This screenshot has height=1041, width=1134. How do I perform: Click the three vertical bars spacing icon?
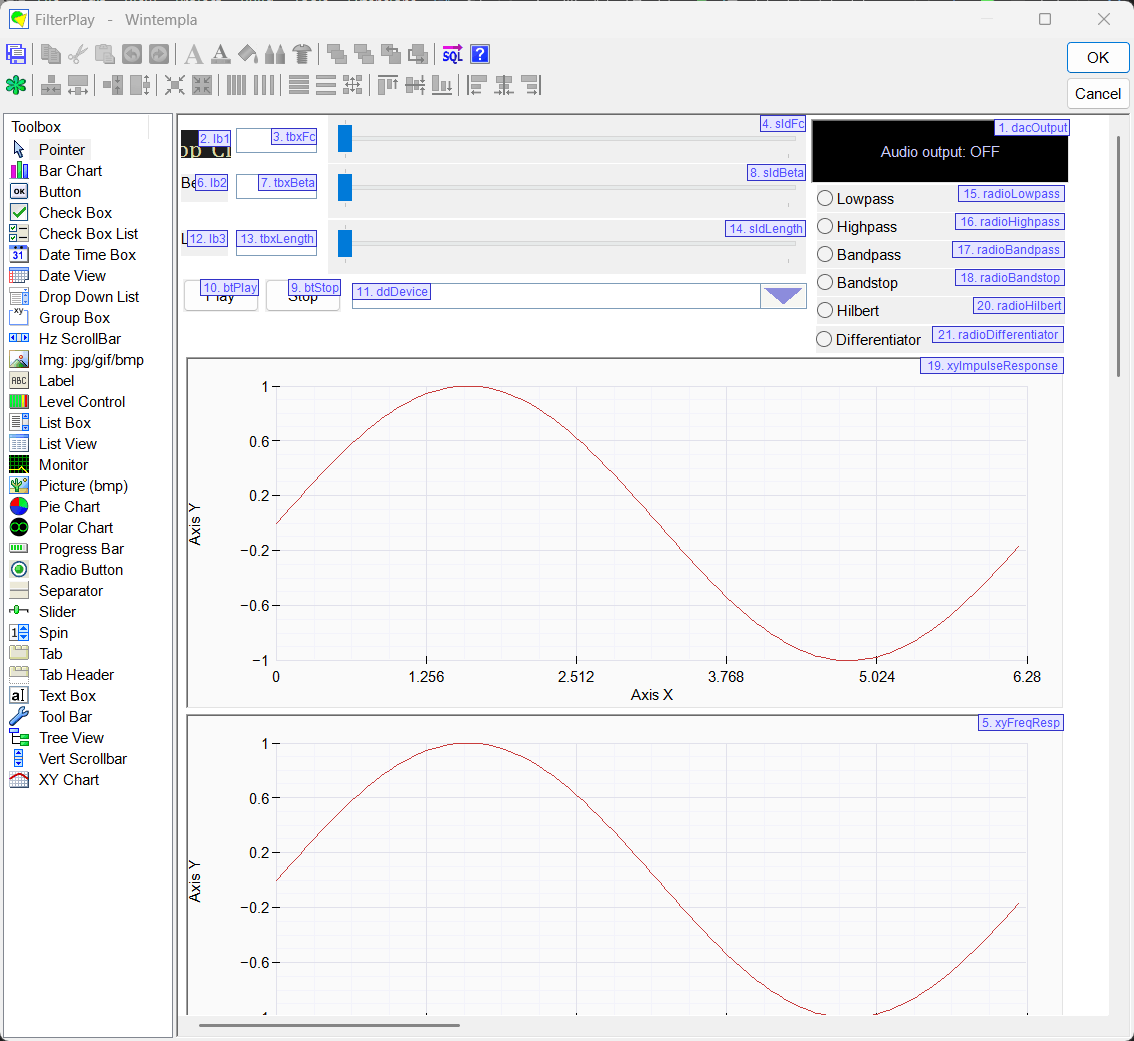click(264, 85)
